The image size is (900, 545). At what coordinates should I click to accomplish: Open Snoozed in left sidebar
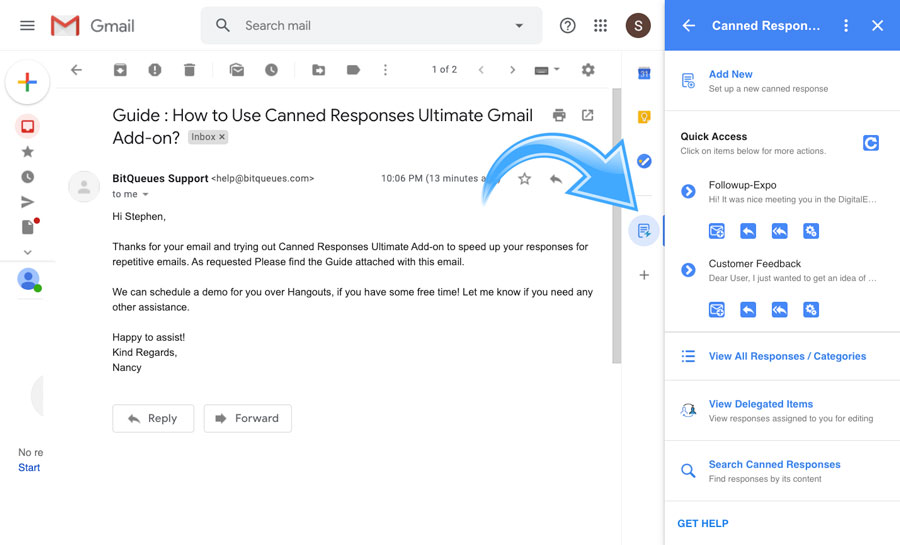point(27,177)
